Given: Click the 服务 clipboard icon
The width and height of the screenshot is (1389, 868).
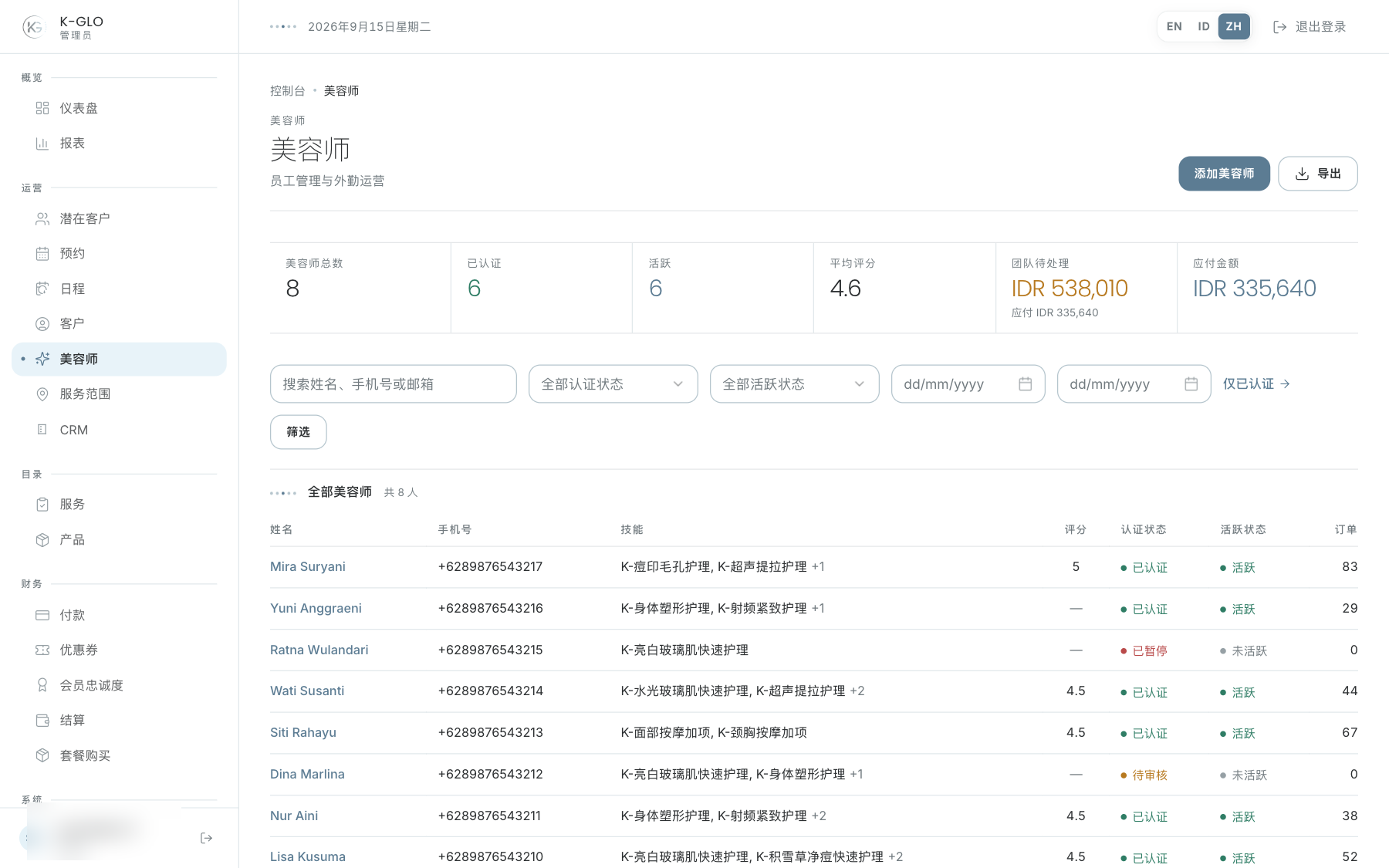Looking at the screenshot, I should click(x=42, y=505).
